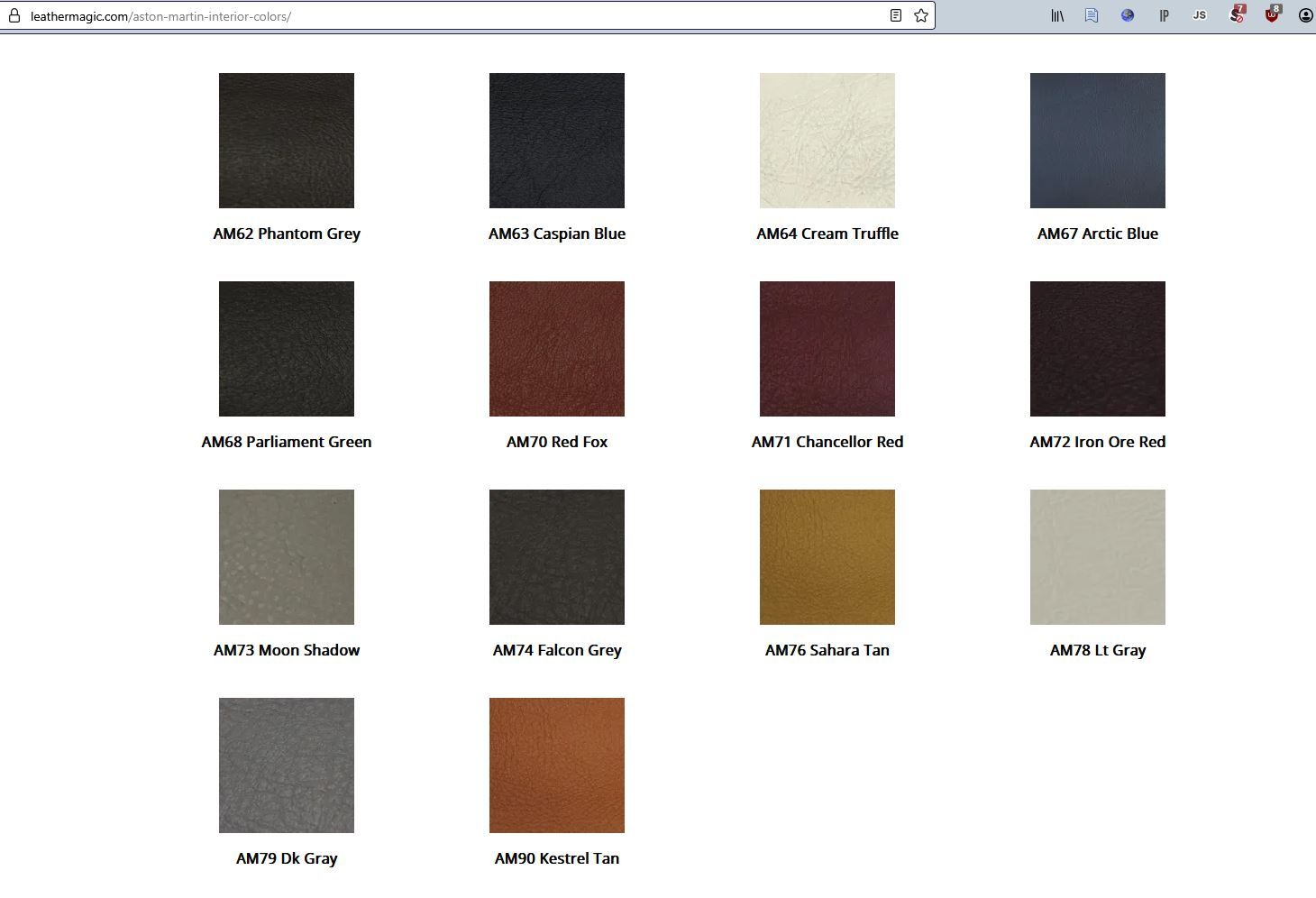Screen dimensions: 1316x898
Task: Open the S script blocker extension with badge 7
Action: click(x=1237, y=15)
